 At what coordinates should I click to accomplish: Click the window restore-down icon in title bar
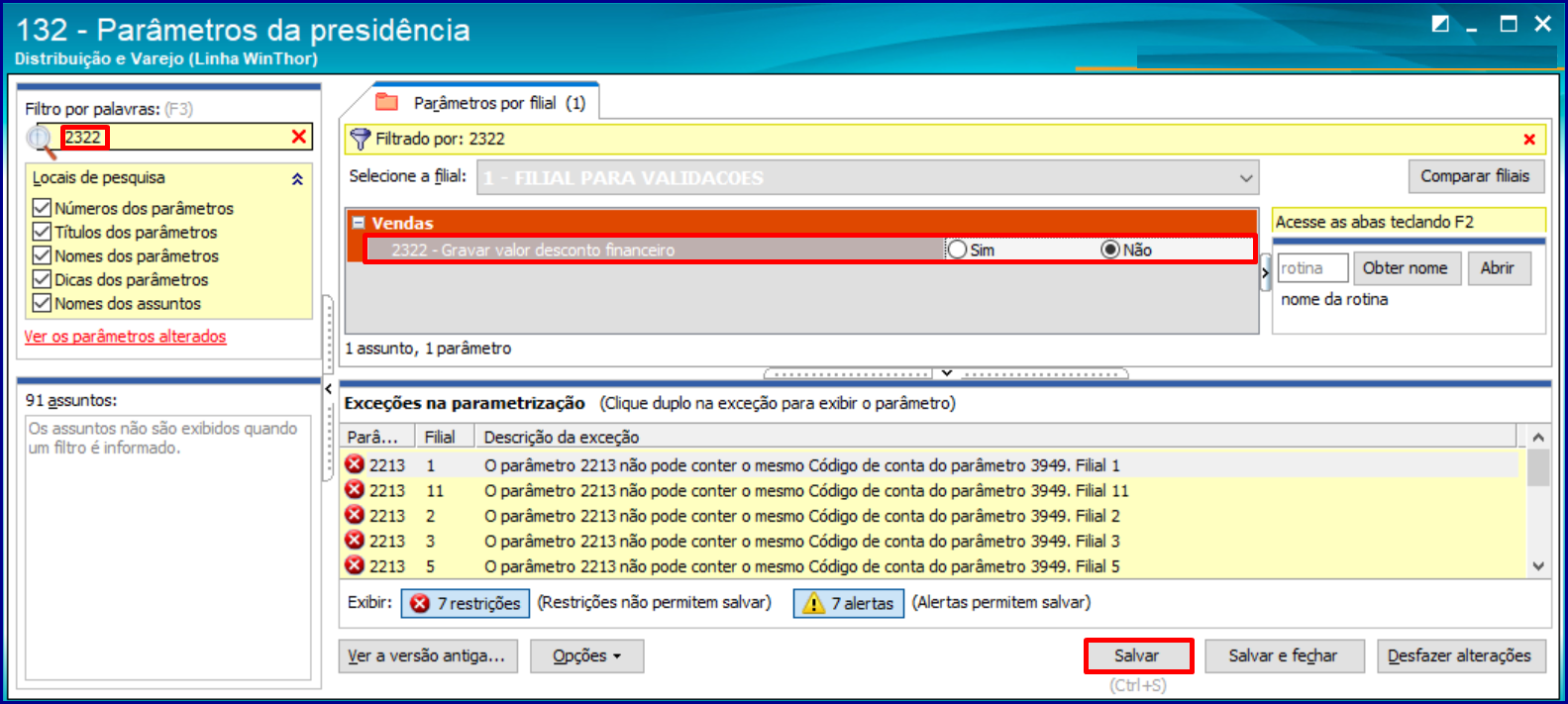point(1441,24)
